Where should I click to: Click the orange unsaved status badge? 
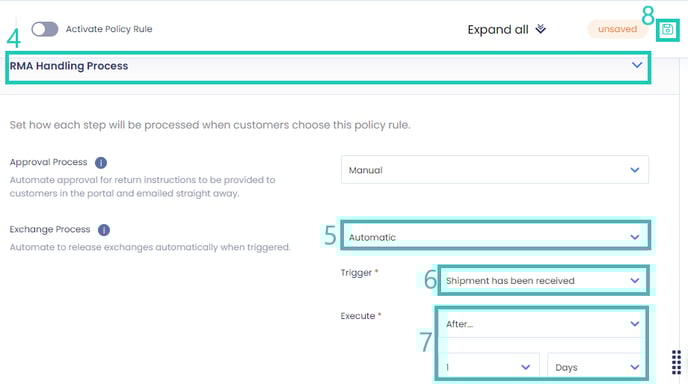617,29
